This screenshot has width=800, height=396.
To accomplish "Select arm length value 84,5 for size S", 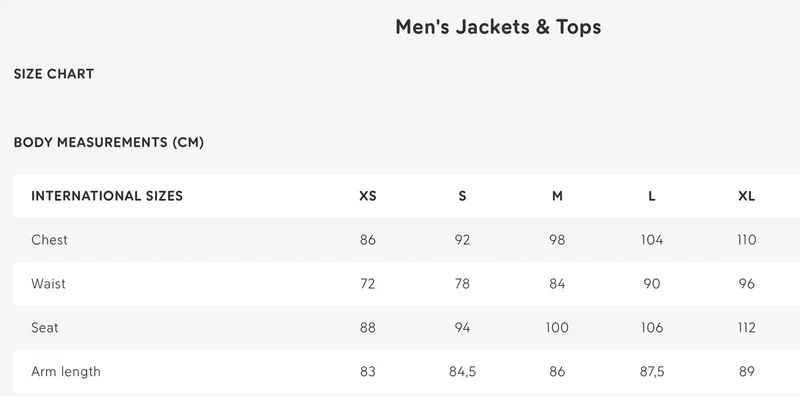I will [x=462, y=372].
